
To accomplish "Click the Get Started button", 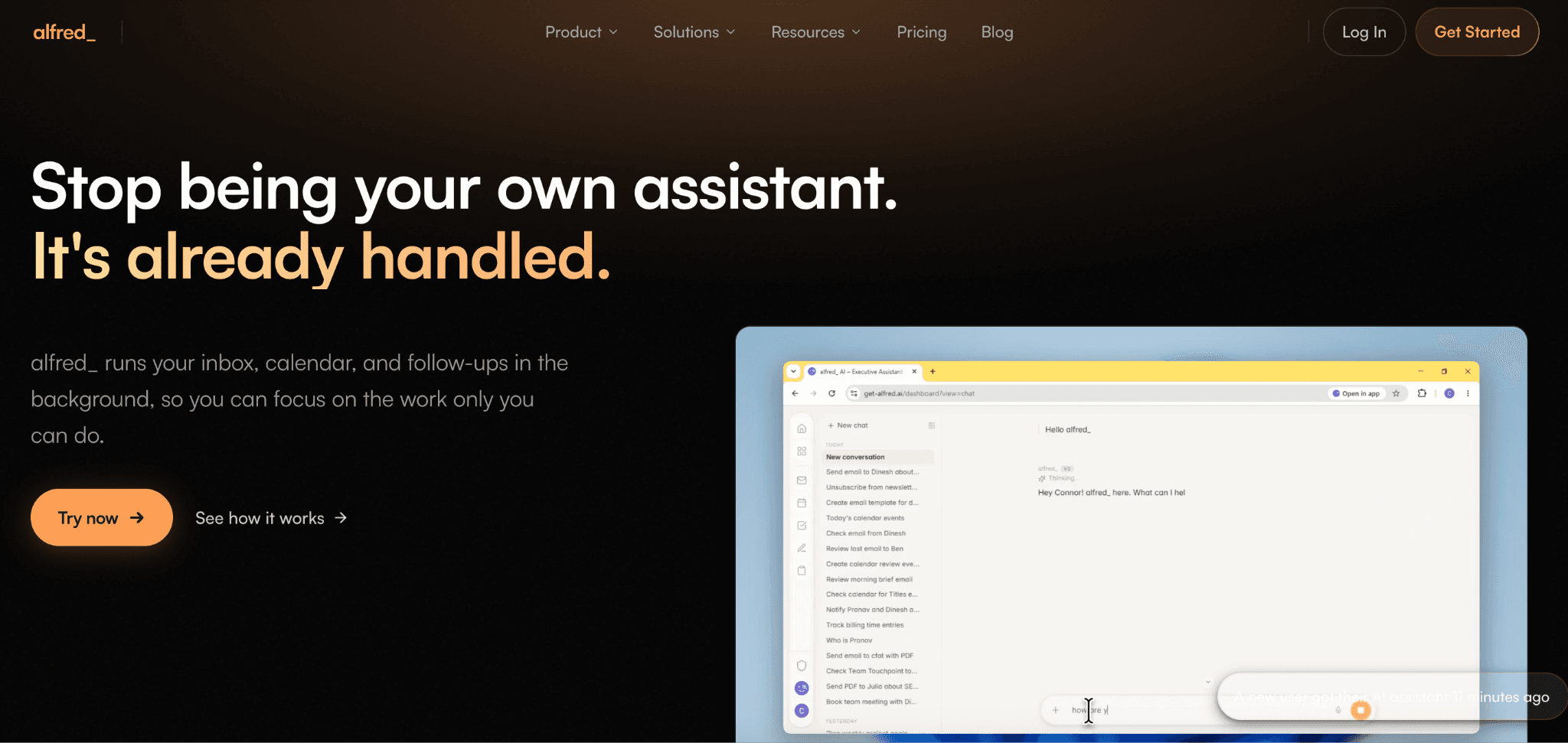I will click(1477, 32).
